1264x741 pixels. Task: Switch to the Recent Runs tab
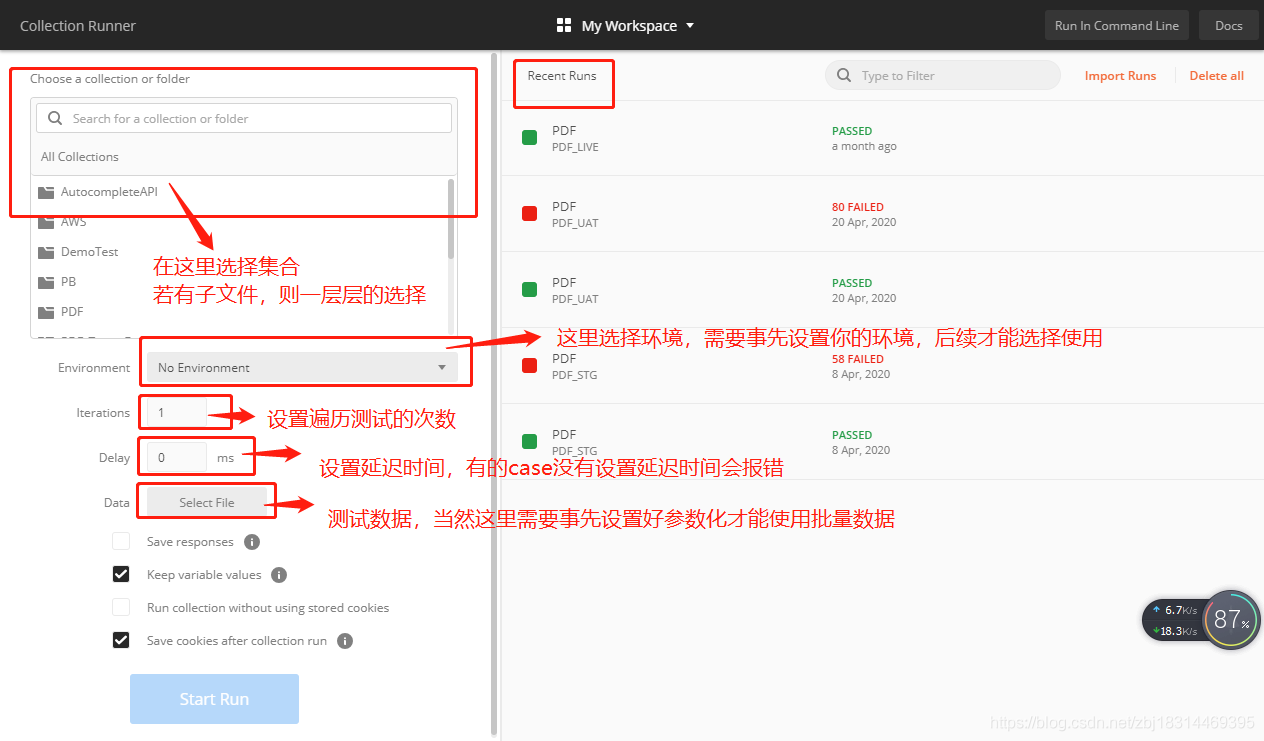562,76
